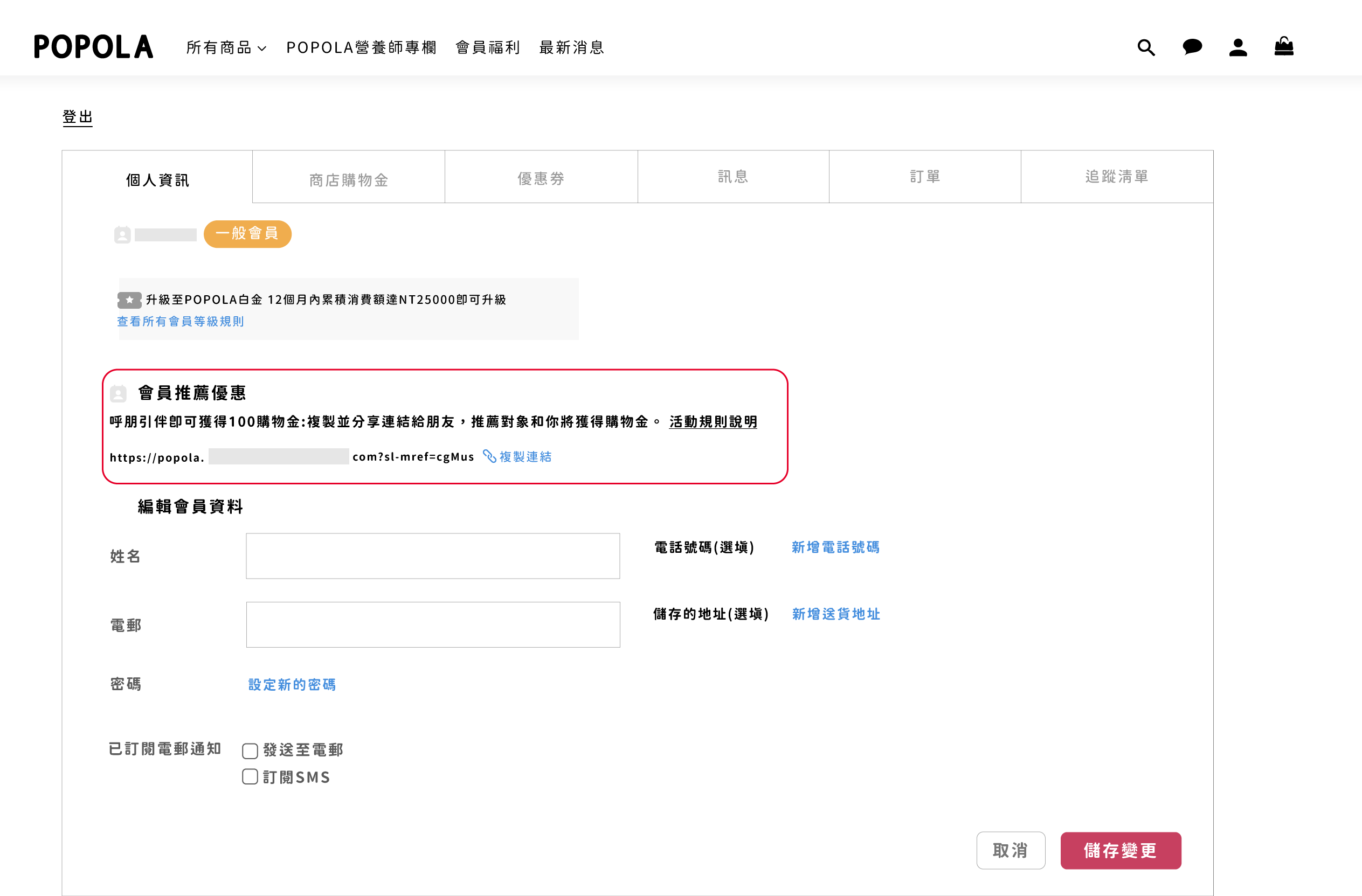Click the 設定新的密碼 link
The height and width of the screenshot is (896, 1362).
[x=292, y=684]
